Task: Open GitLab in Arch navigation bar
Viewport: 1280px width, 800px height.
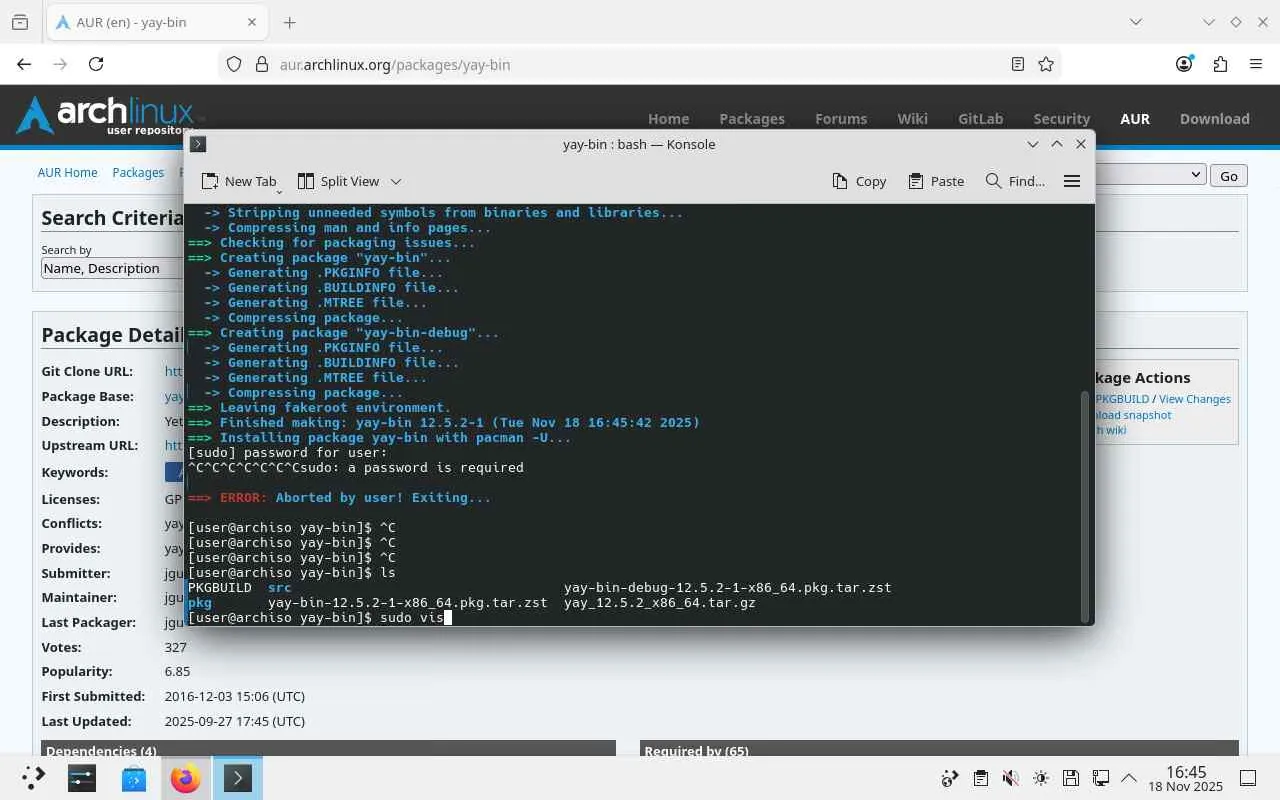Action: [x=980, y=118]
